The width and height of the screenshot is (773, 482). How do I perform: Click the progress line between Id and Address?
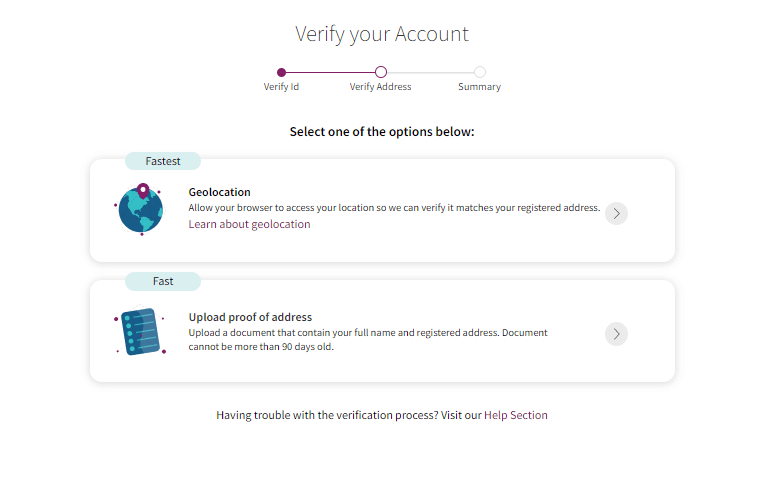point(331,72)
